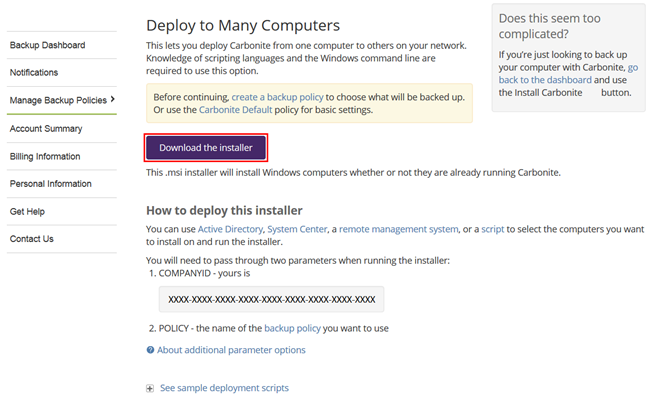Click the Manage Backup Policies chevron arrow
The width and height of the screenshot is (650, 397).
[112, 99]
